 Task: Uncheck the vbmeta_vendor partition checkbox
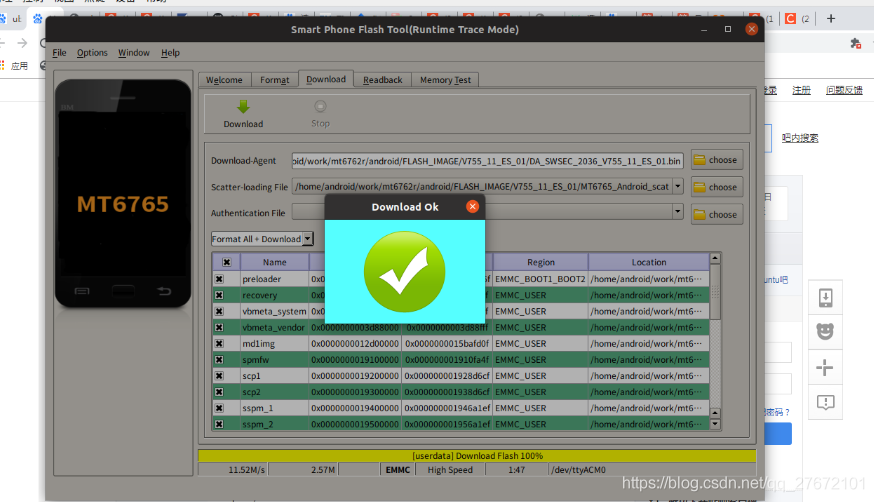click(219, 327)
